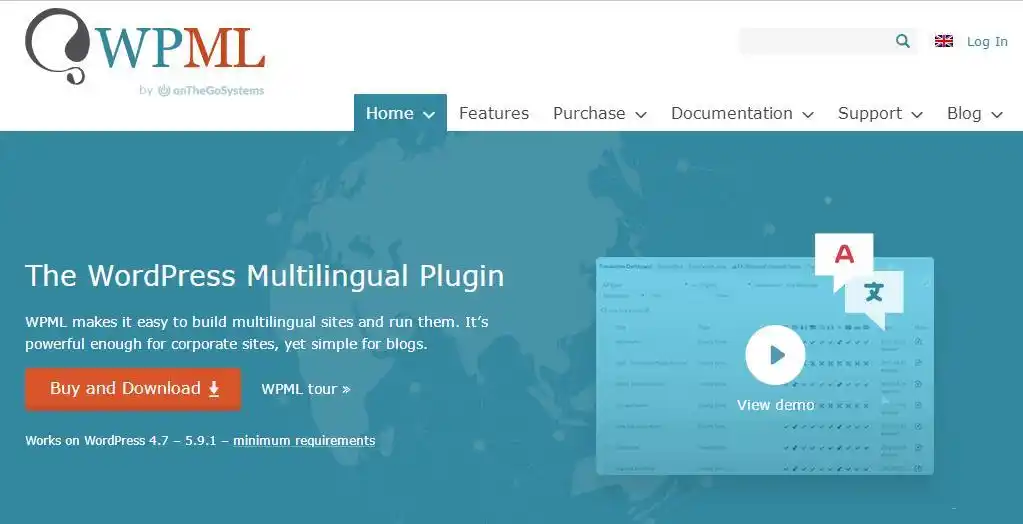The image size is (1023, 524).
Task: Click inside the search text field
Action: pyautogui.click(x=815, y=41)
